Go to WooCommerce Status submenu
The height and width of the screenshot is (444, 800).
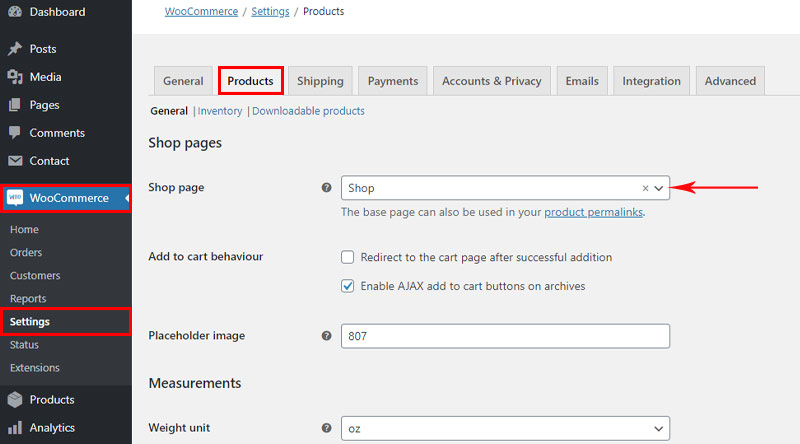tap(24, 344)
